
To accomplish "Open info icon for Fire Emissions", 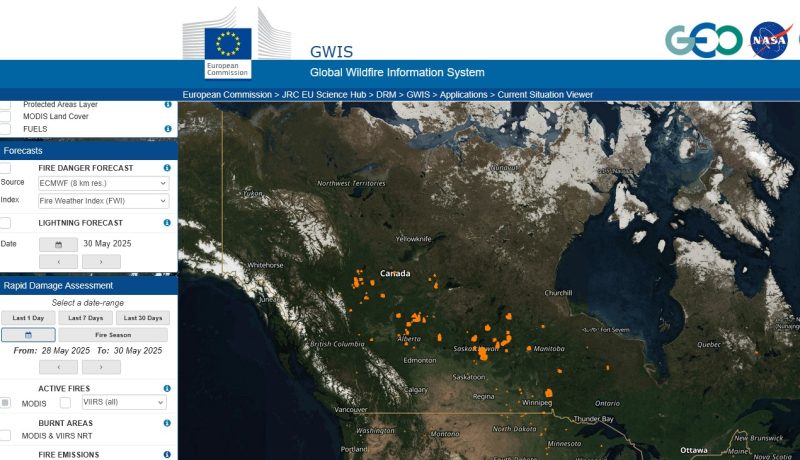I will 167,454.
